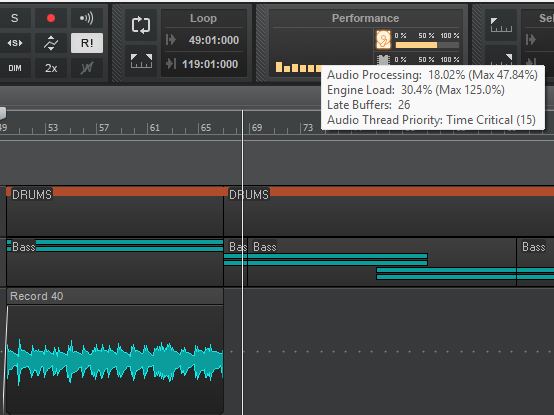Viewport: 554px width, 415px height.
Task: Click set loop points to selection icon
Action: 141,61
